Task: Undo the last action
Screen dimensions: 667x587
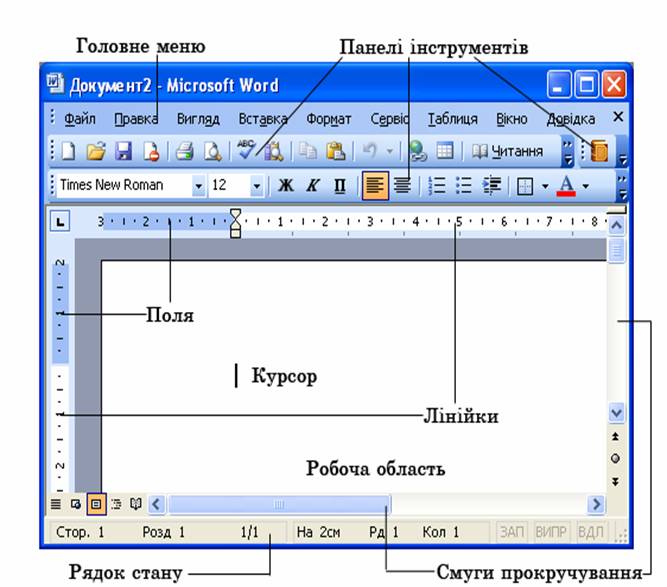Action: tap(370, 151)
